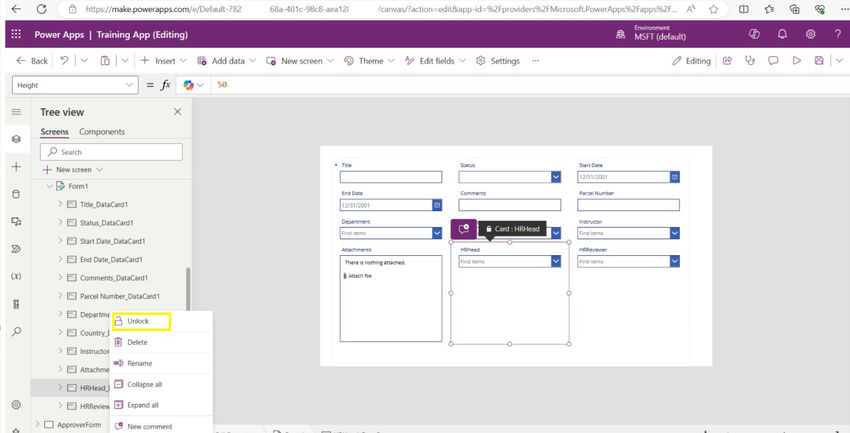Click the Paste clipboard icon
The height and width of the screenshot is (433, 850).
(x=106, y=61)
